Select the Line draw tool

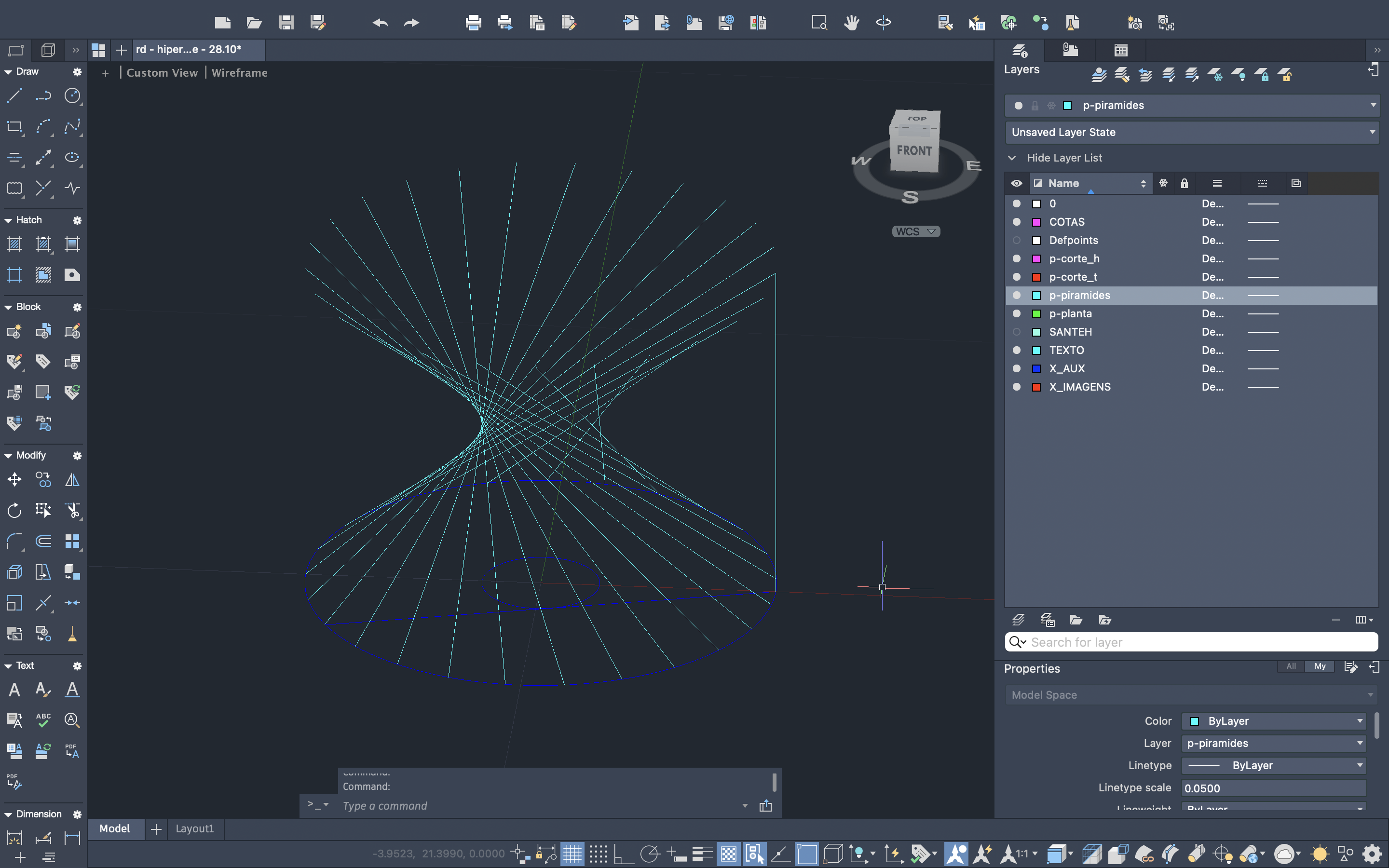tap(14, 95)
